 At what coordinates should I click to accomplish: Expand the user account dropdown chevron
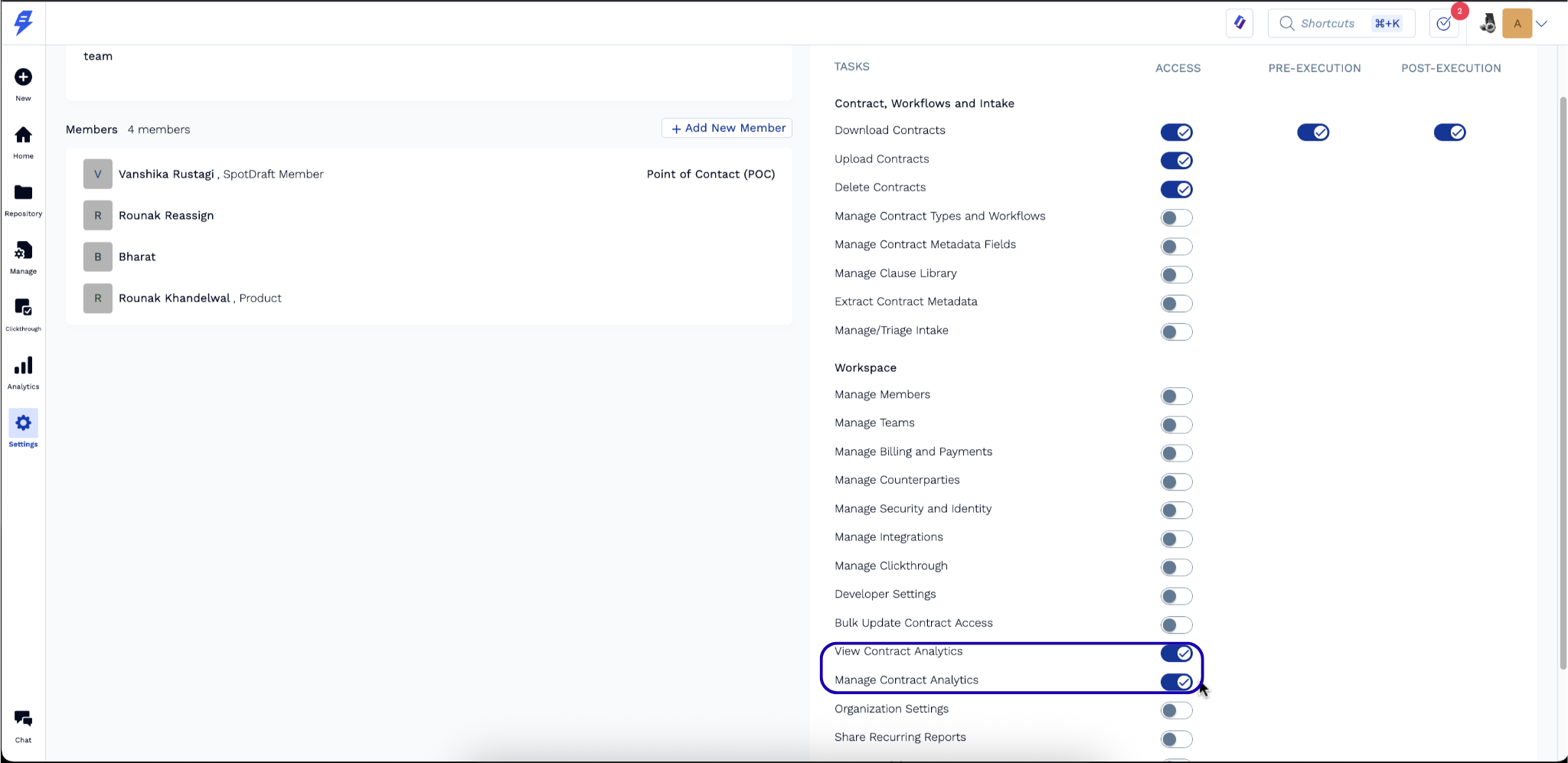1542,24
